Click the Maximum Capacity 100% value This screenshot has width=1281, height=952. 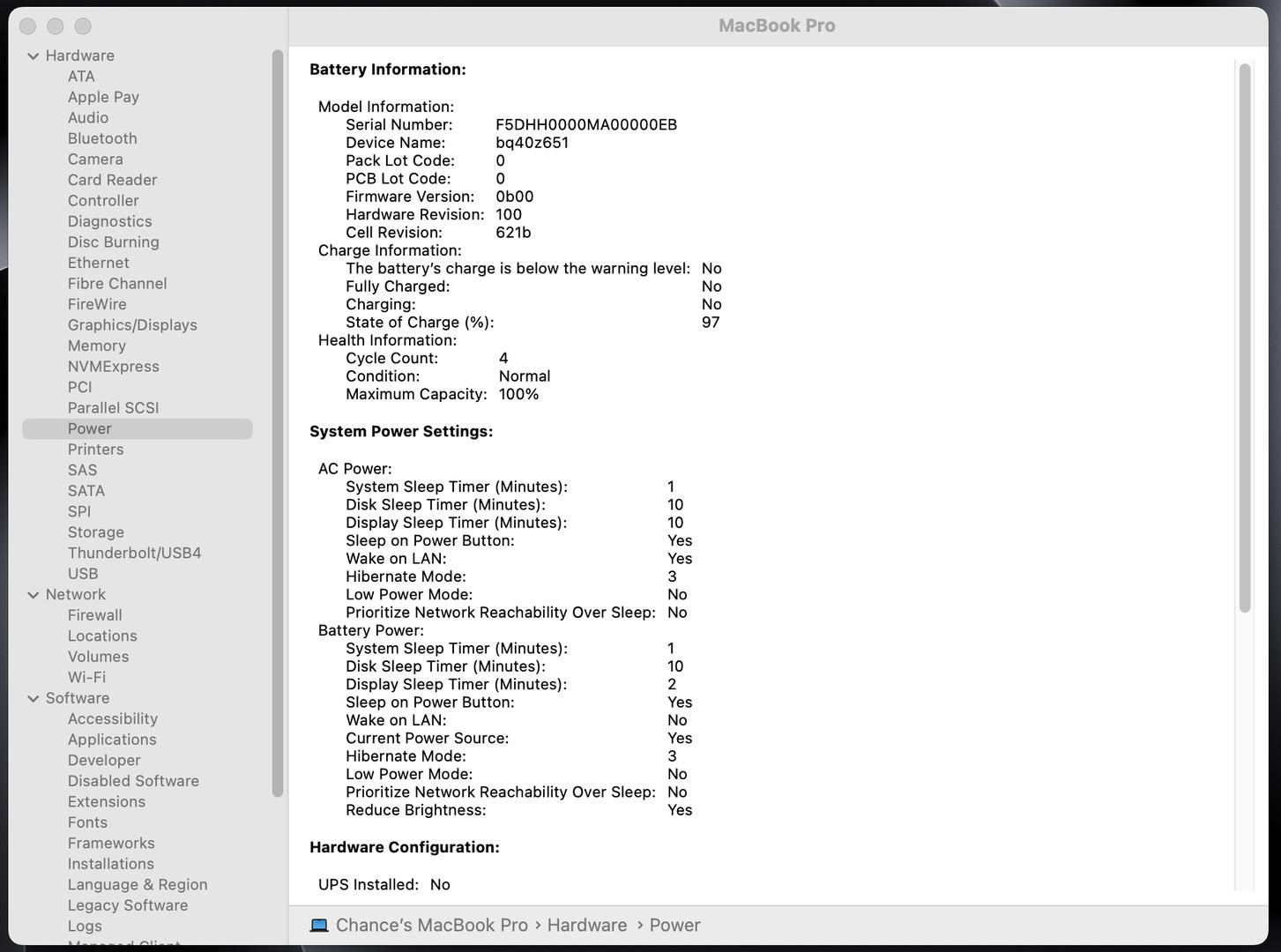pyautogui.click(x=518, y=395)
